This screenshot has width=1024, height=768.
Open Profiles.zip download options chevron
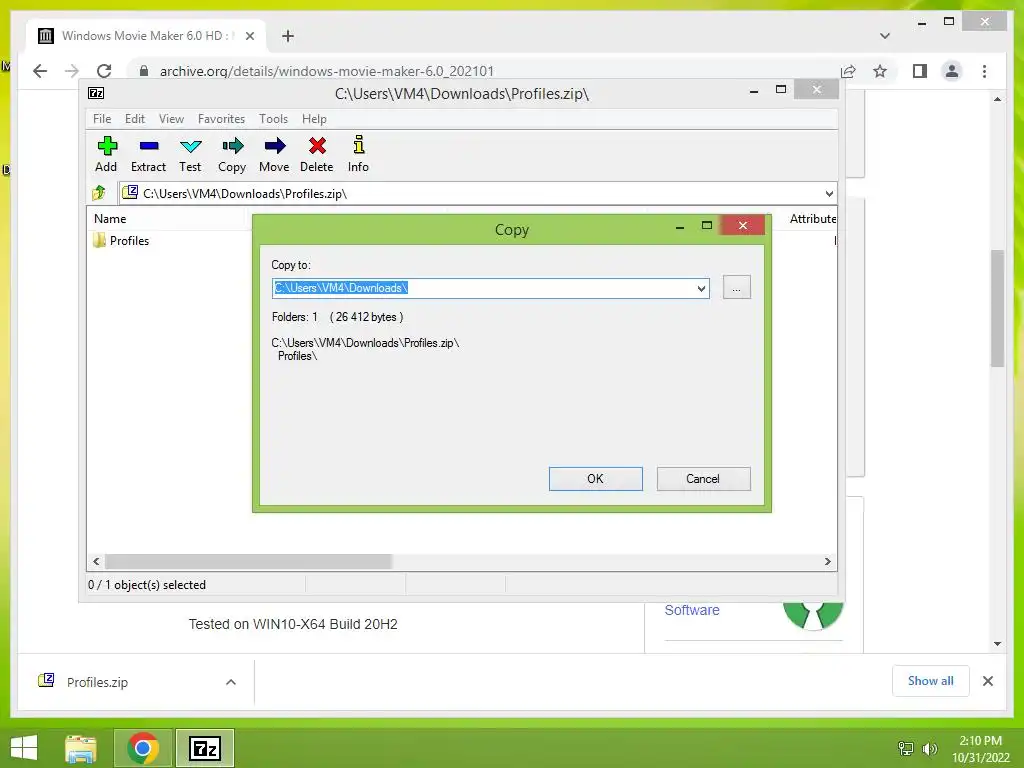click(231, 682)
